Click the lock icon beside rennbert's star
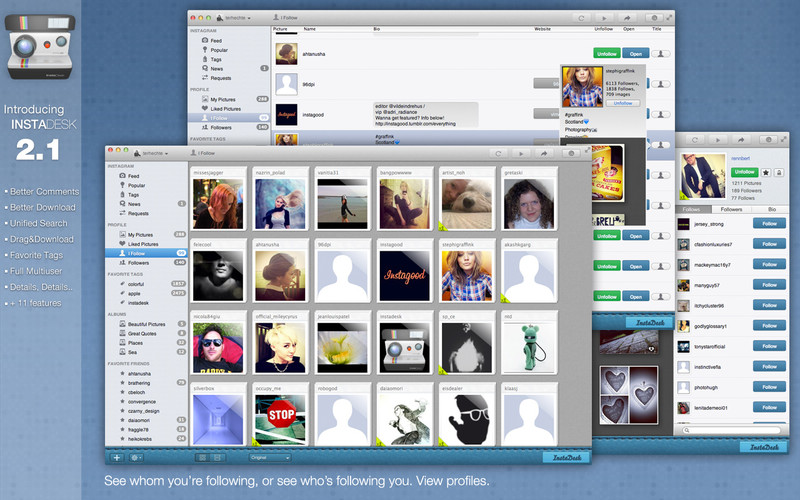 click(x=780, y=172)
